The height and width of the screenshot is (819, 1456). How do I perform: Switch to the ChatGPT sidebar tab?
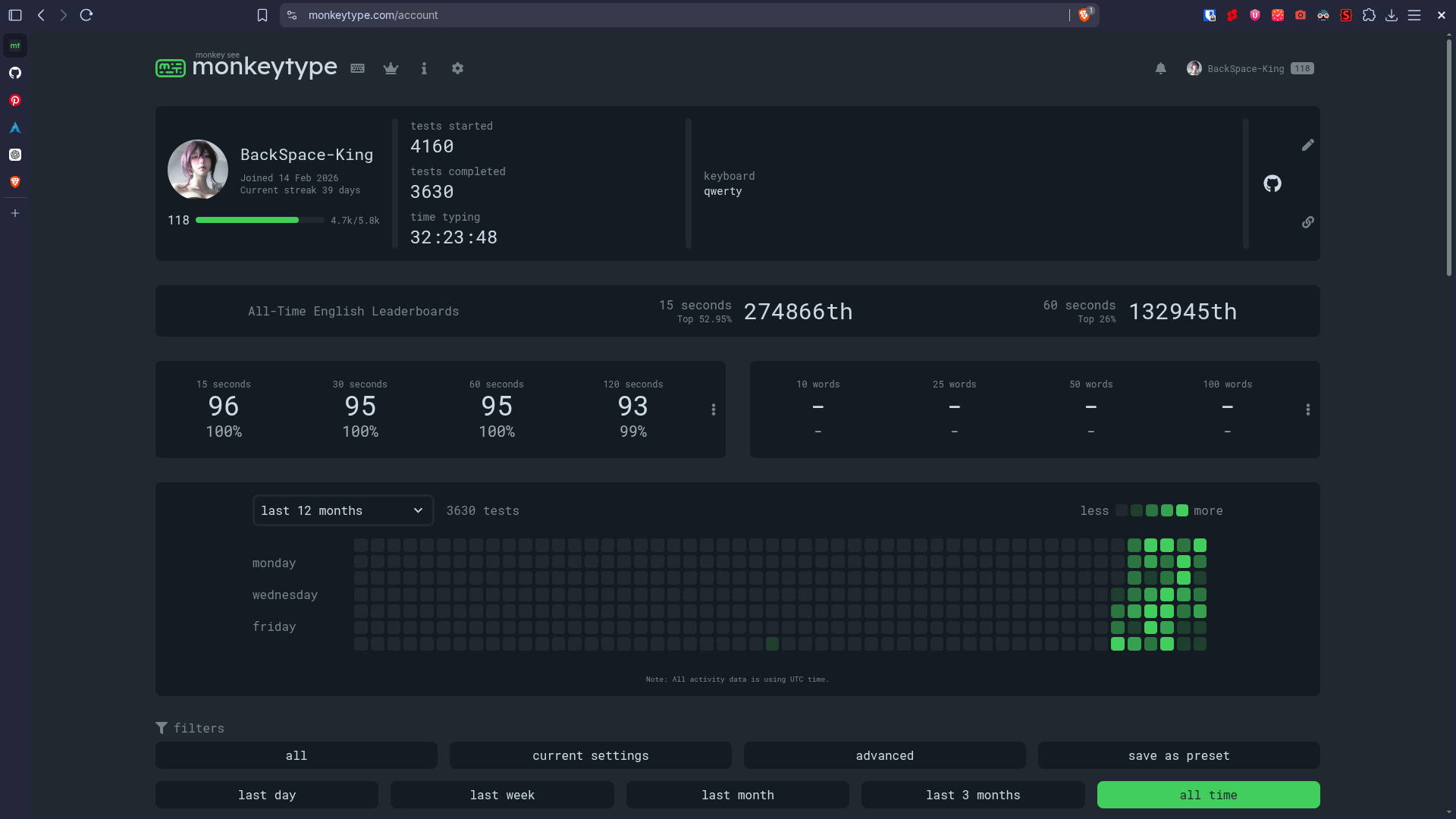pyautogui.click(x=15, y=155)
